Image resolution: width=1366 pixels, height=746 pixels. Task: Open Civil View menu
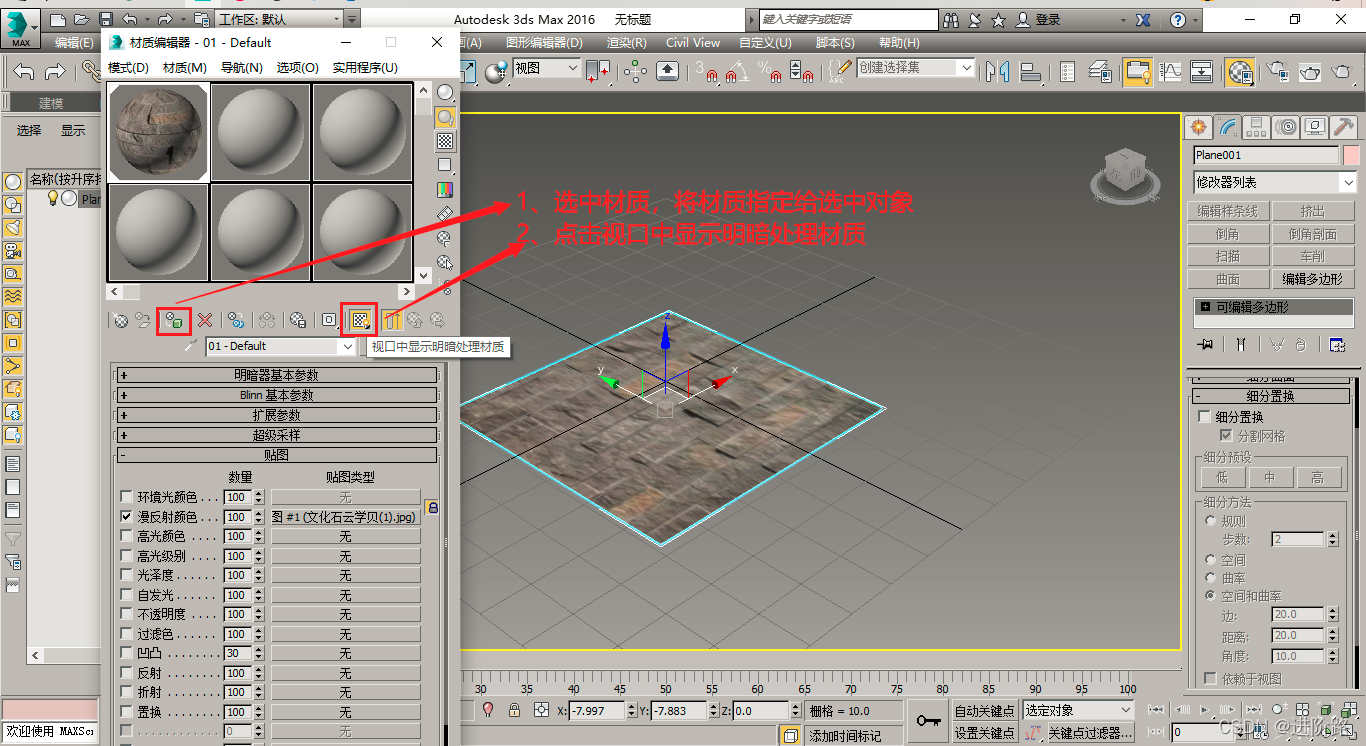[693, 43]
